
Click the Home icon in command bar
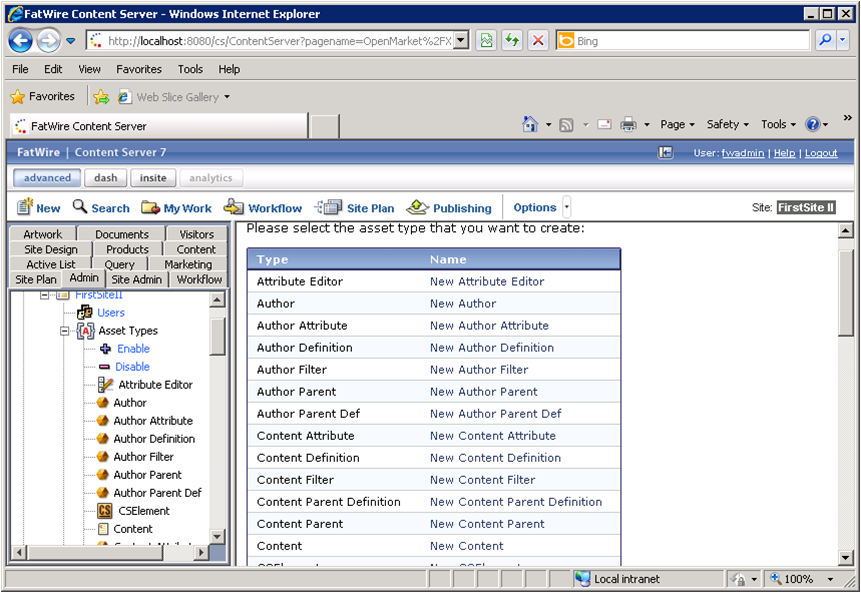[530, 124]
